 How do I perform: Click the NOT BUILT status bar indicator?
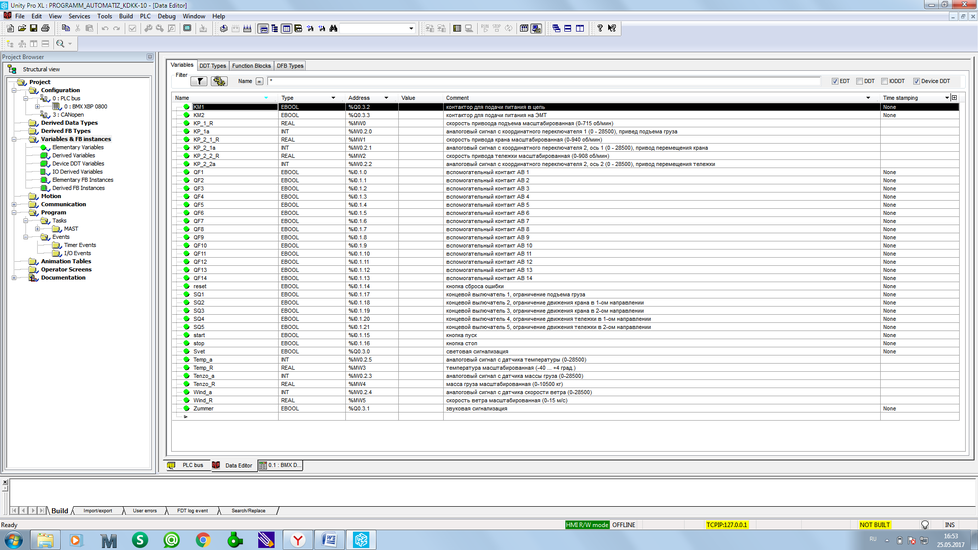(x=874, y=525)
